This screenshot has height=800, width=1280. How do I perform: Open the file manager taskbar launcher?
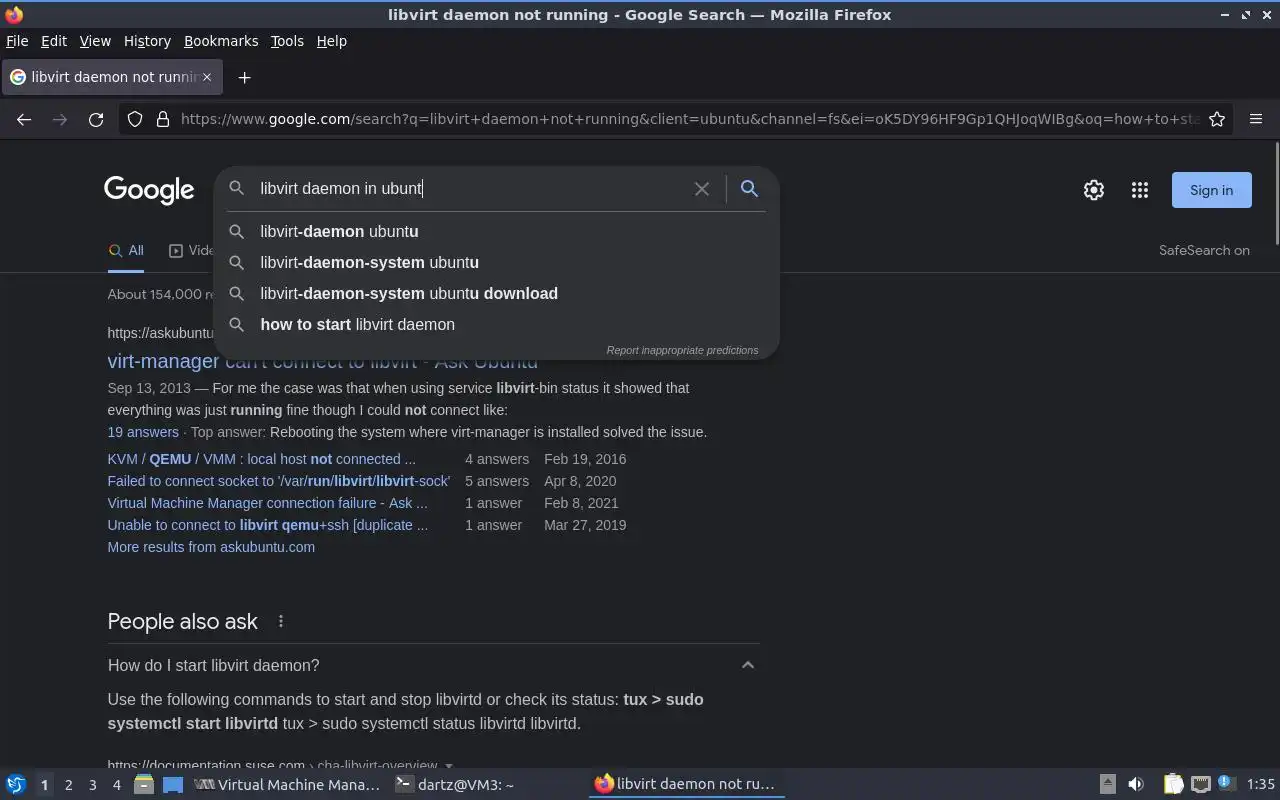[143, 785]
